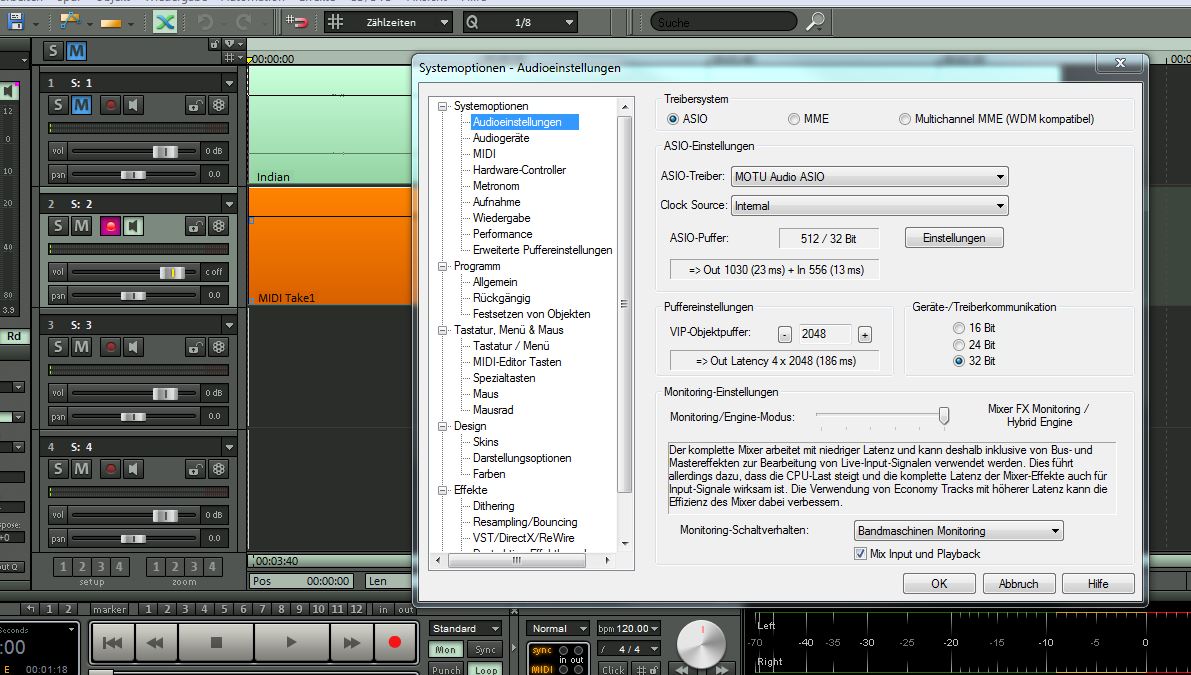Select the MME driver system radio button
The image size is (1191, 675).
click(794, 119)
